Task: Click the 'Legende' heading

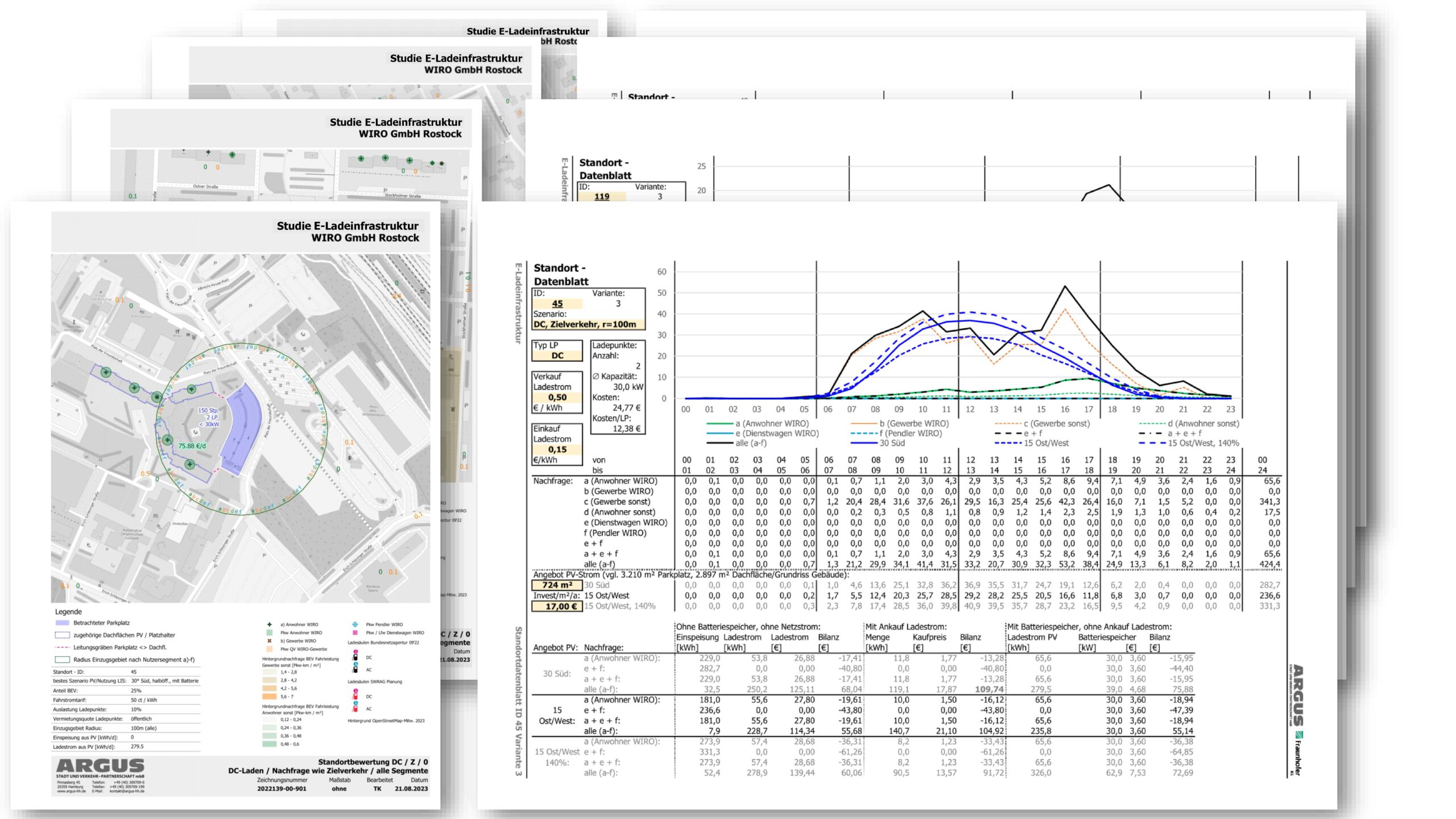Action: tap(68, 611)
